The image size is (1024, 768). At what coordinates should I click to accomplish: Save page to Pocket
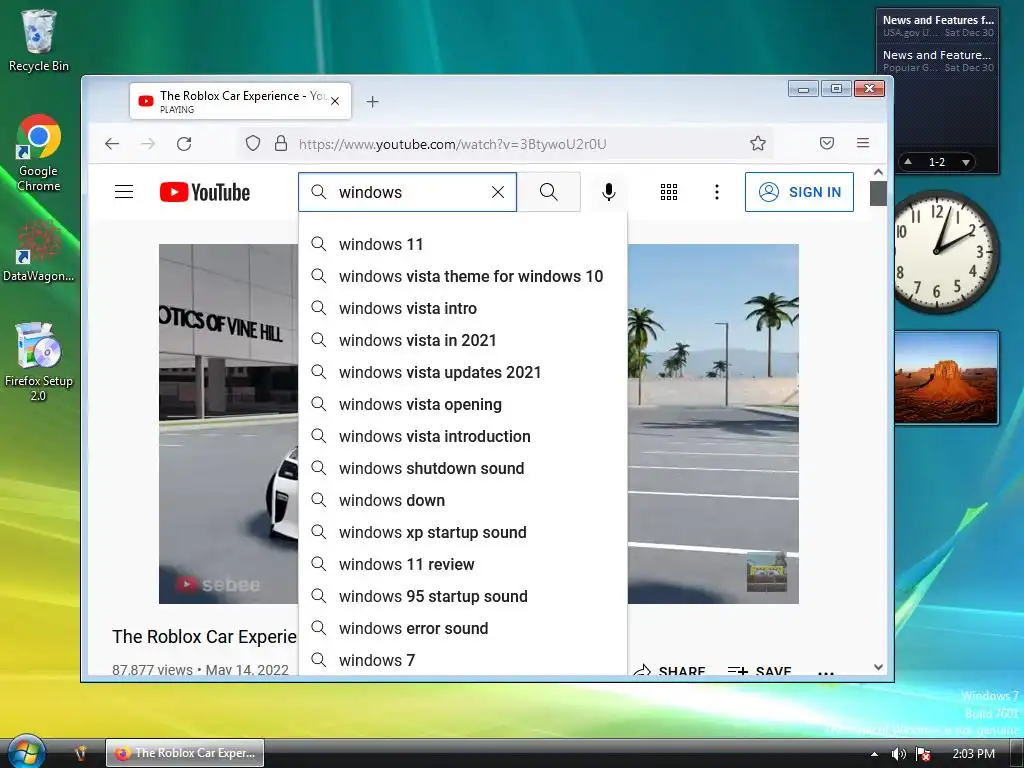coord(827,143)
